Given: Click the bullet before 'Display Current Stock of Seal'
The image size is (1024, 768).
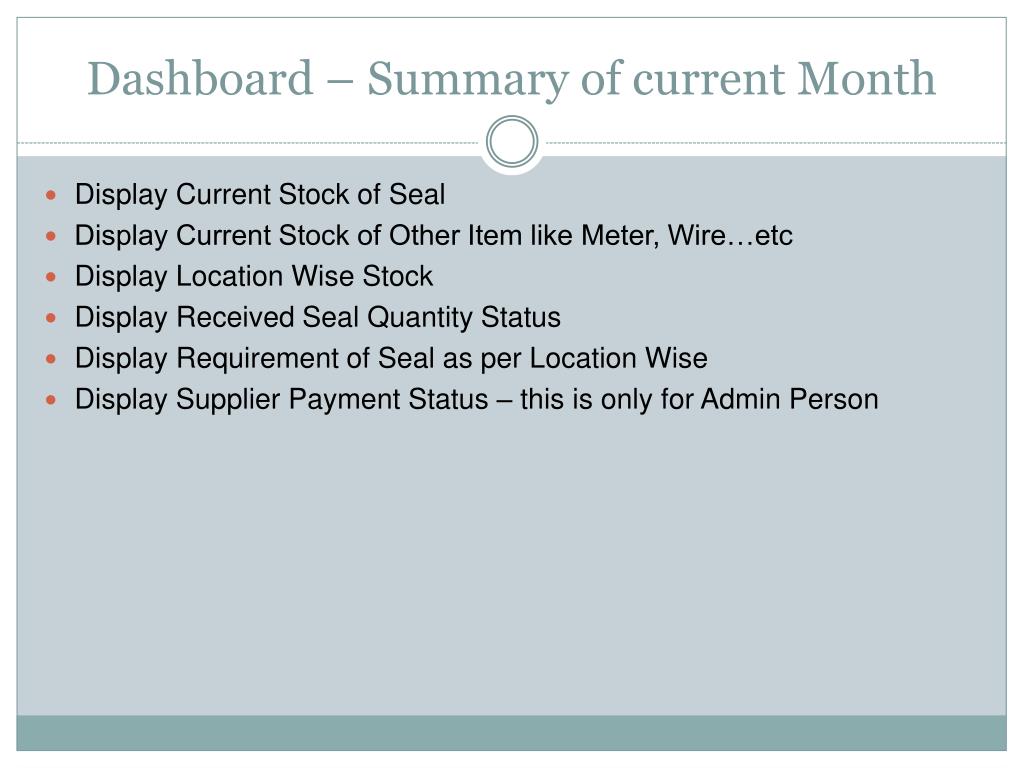Looking at the screenshot, I should [x=52, y=195].
